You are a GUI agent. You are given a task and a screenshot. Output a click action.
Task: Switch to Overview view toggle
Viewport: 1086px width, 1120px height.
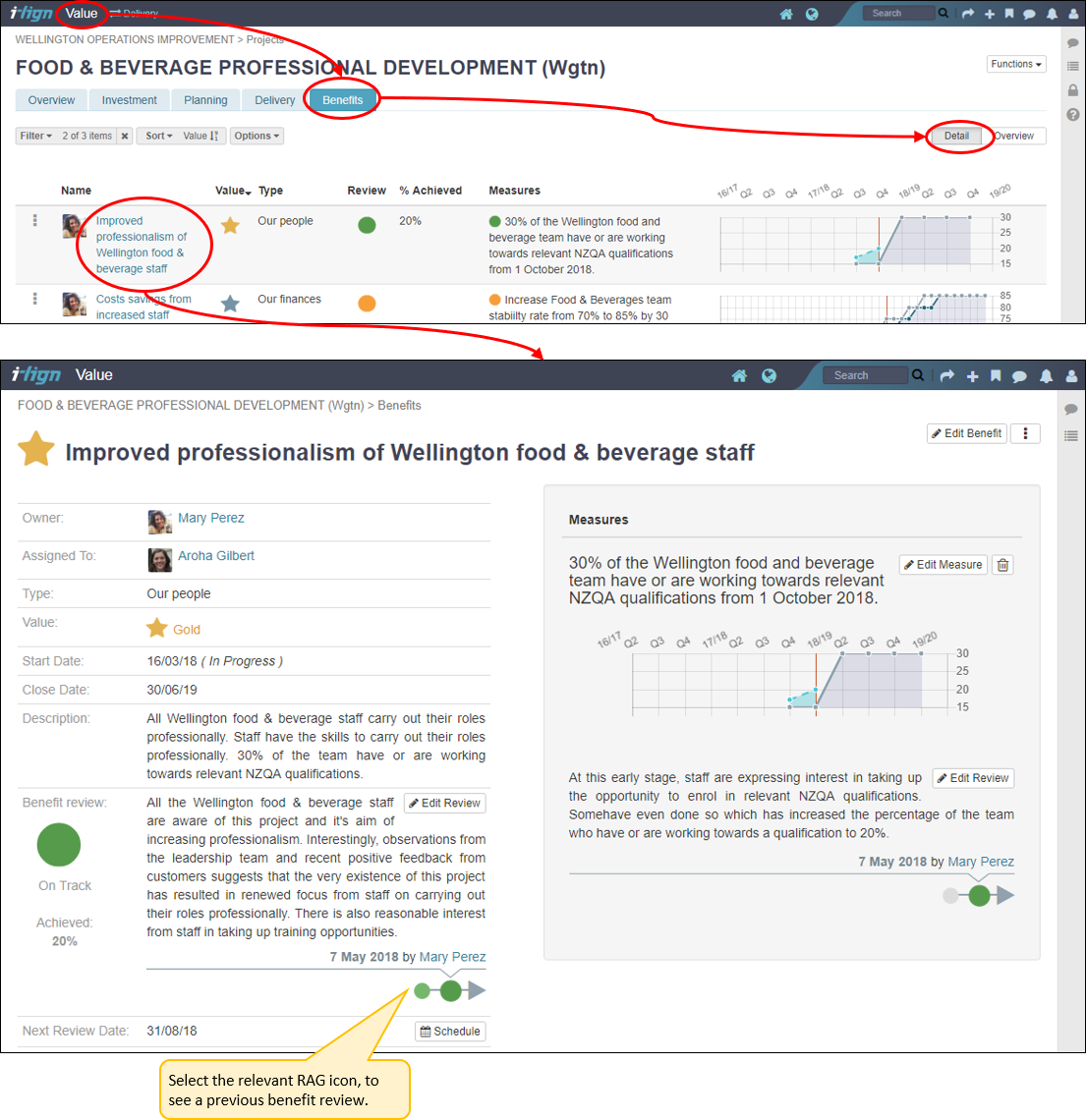click(1014, 136)
